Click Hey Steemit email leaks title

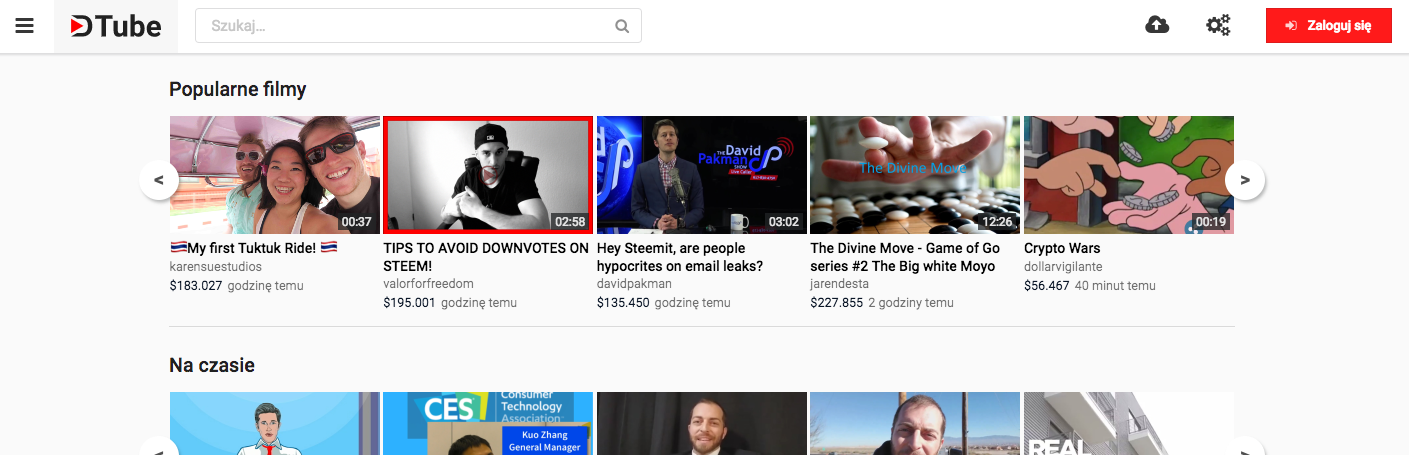point(680,257)
